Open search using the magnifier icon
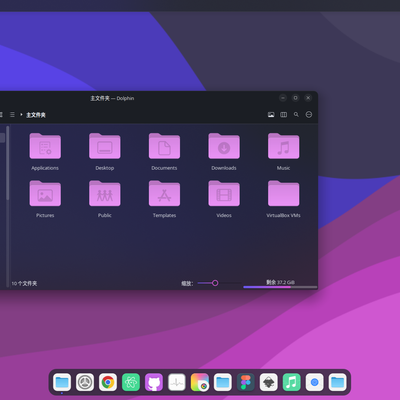The width and height of the screenshot is (400, 400). (296, 115)
